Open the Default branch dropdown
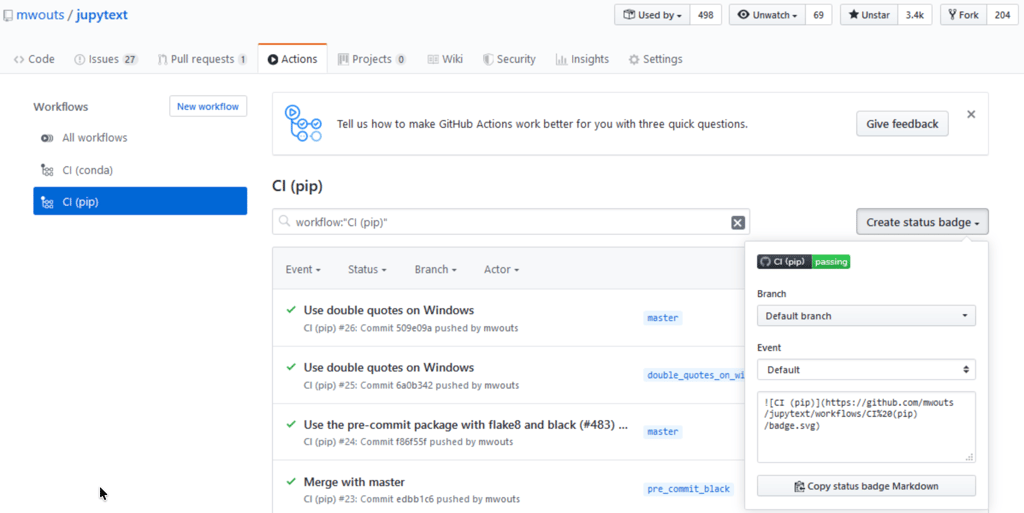The width and height of the screenshot is (1024, 513). [x=866, y=316]
